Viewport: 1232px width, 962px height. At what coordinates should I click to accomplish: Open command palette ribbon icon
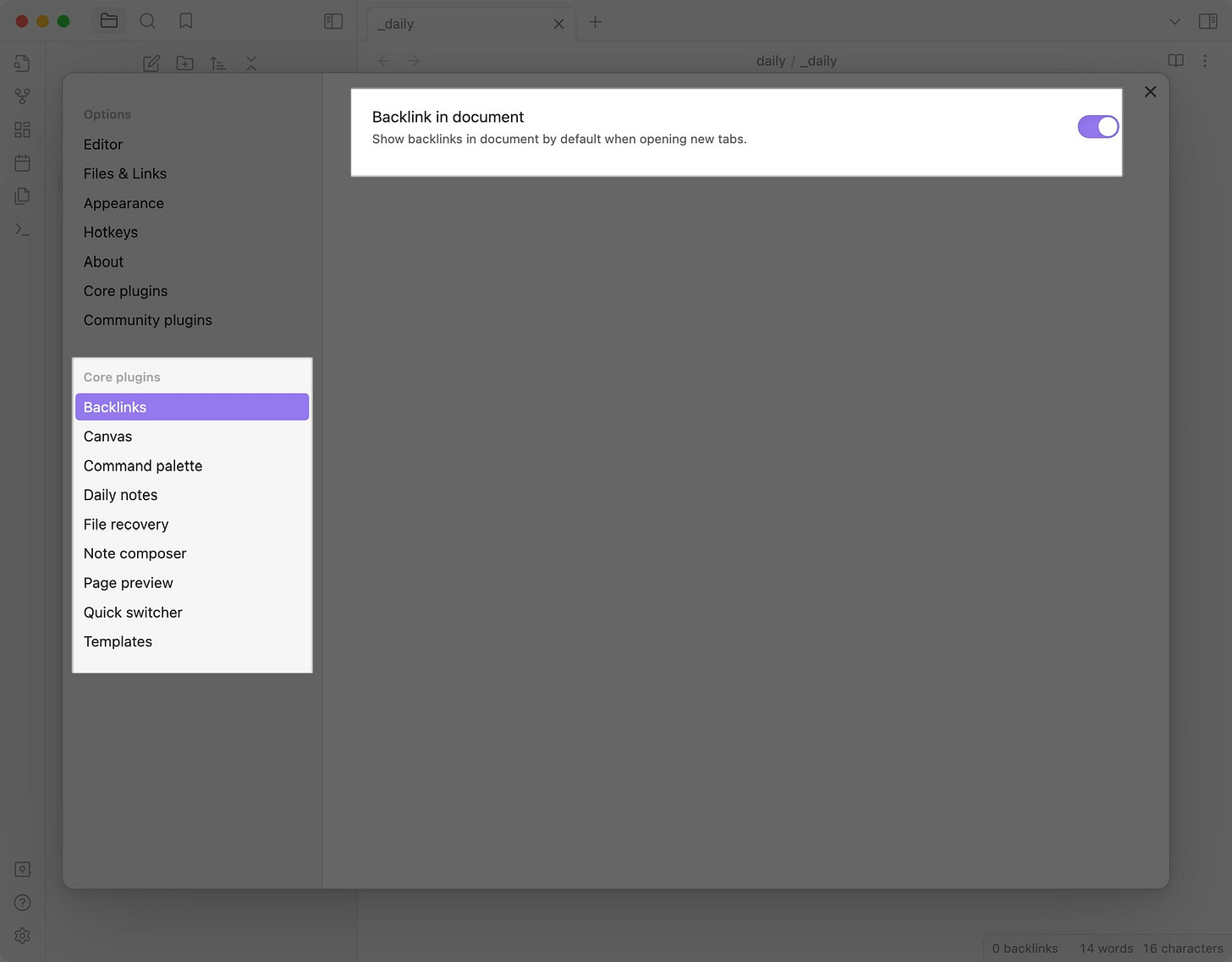click(23, 229)
